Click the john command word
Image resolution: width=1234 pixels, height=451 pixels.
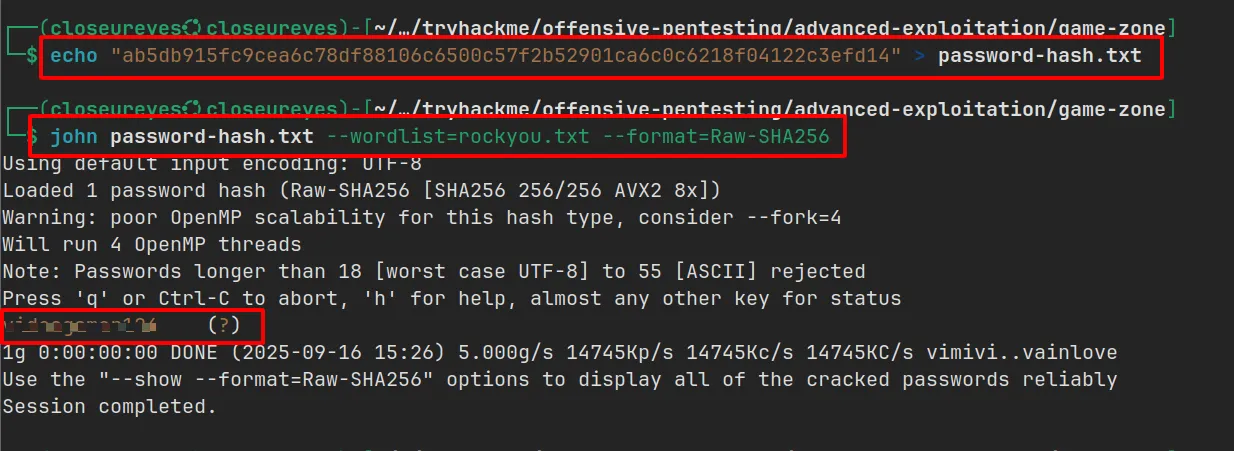click(x=74, y=136)
